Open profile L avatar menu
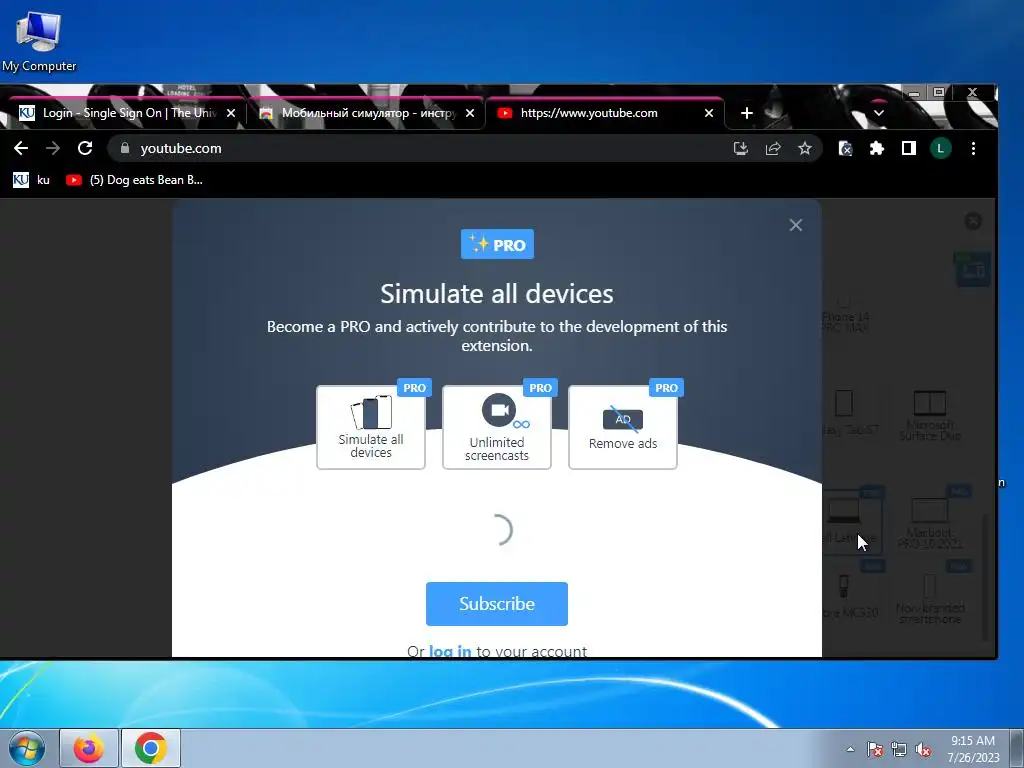 coord(940,148)
